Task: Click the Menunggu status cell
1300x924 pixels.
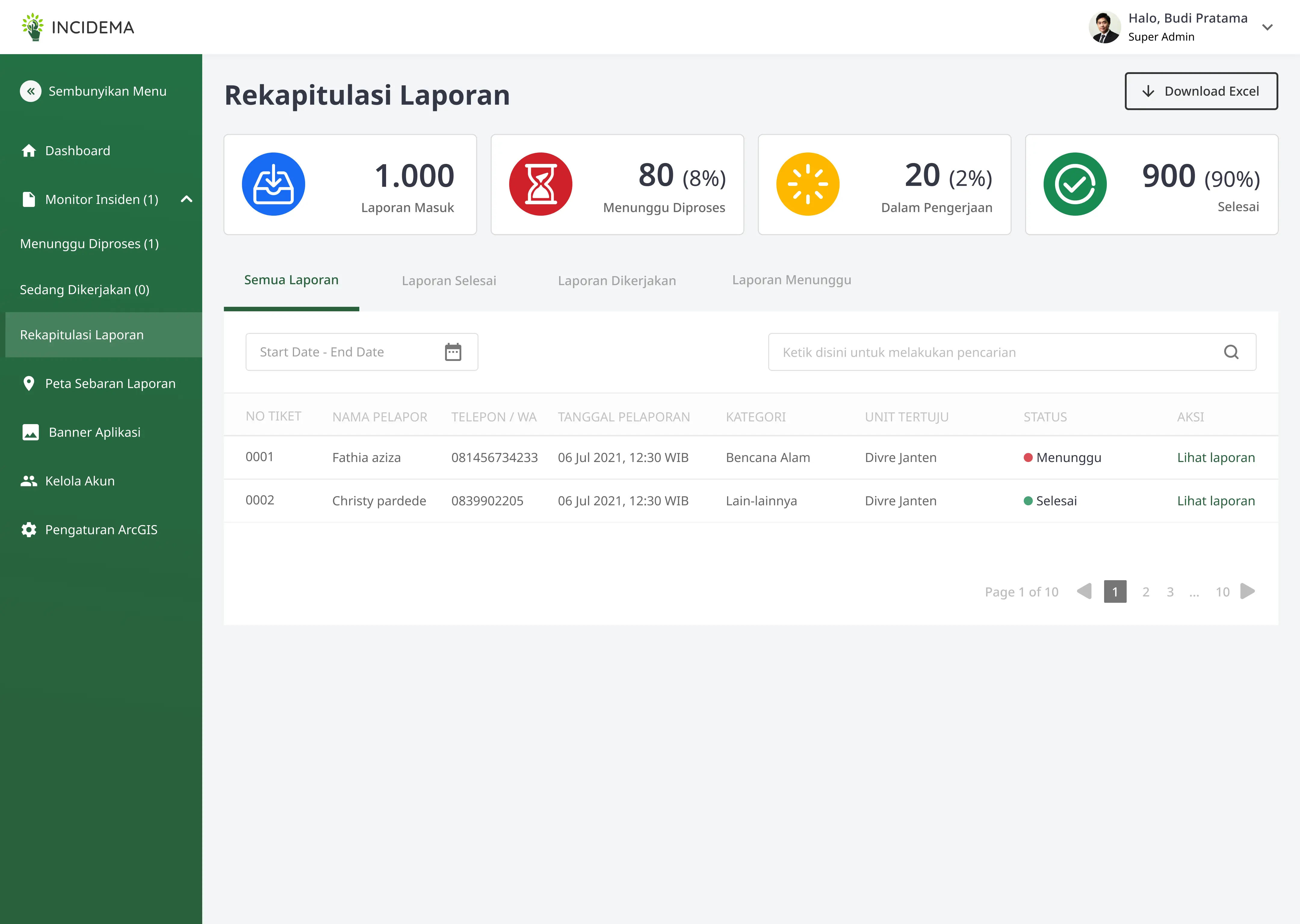Action: tap(1062, 457)
